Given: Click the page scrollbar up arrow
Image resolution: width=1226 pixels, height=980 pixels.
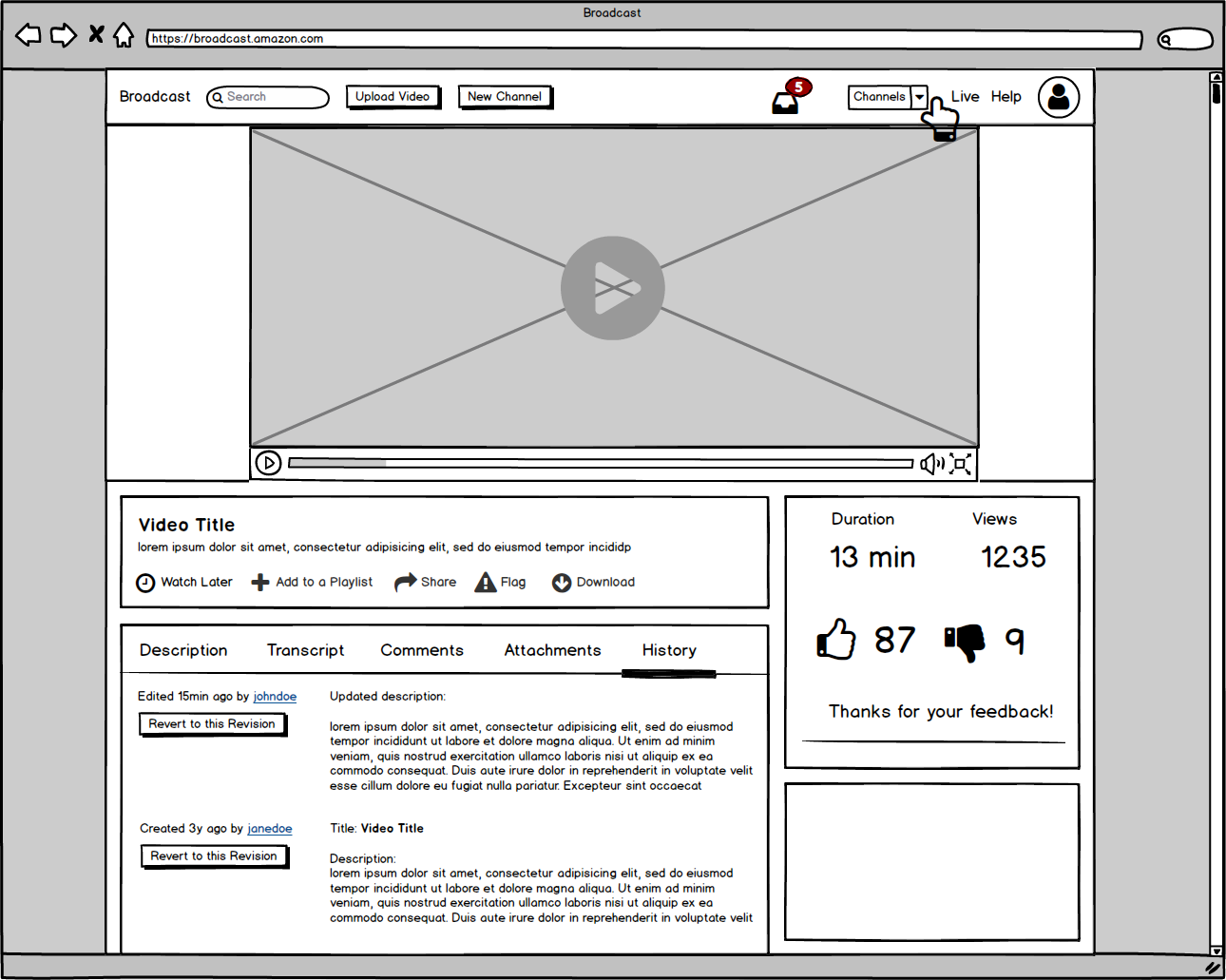Looking at the screenshot, I should 1216,77.
